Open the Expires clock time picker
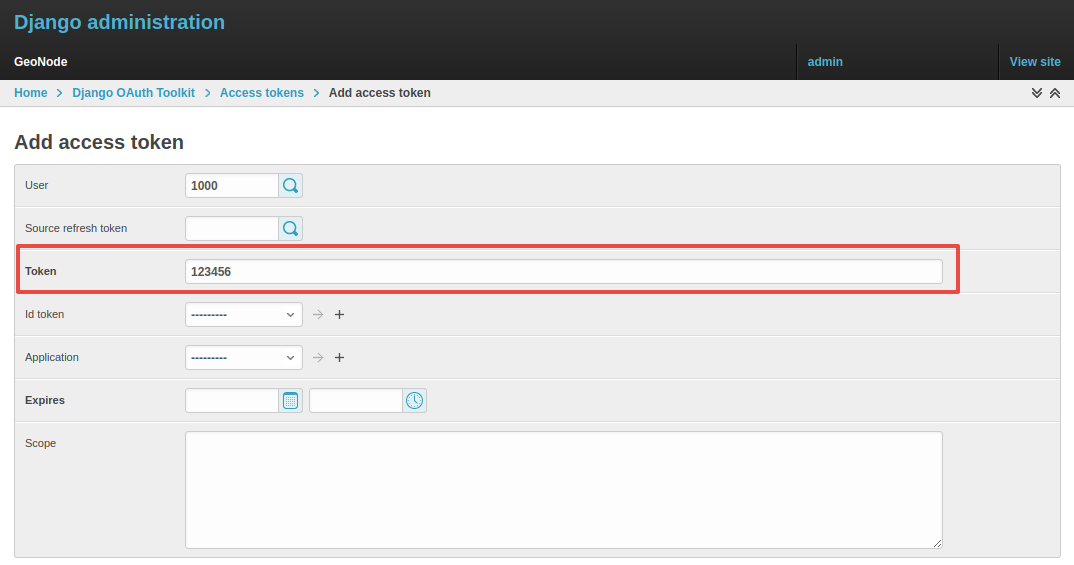 (414, 401)
